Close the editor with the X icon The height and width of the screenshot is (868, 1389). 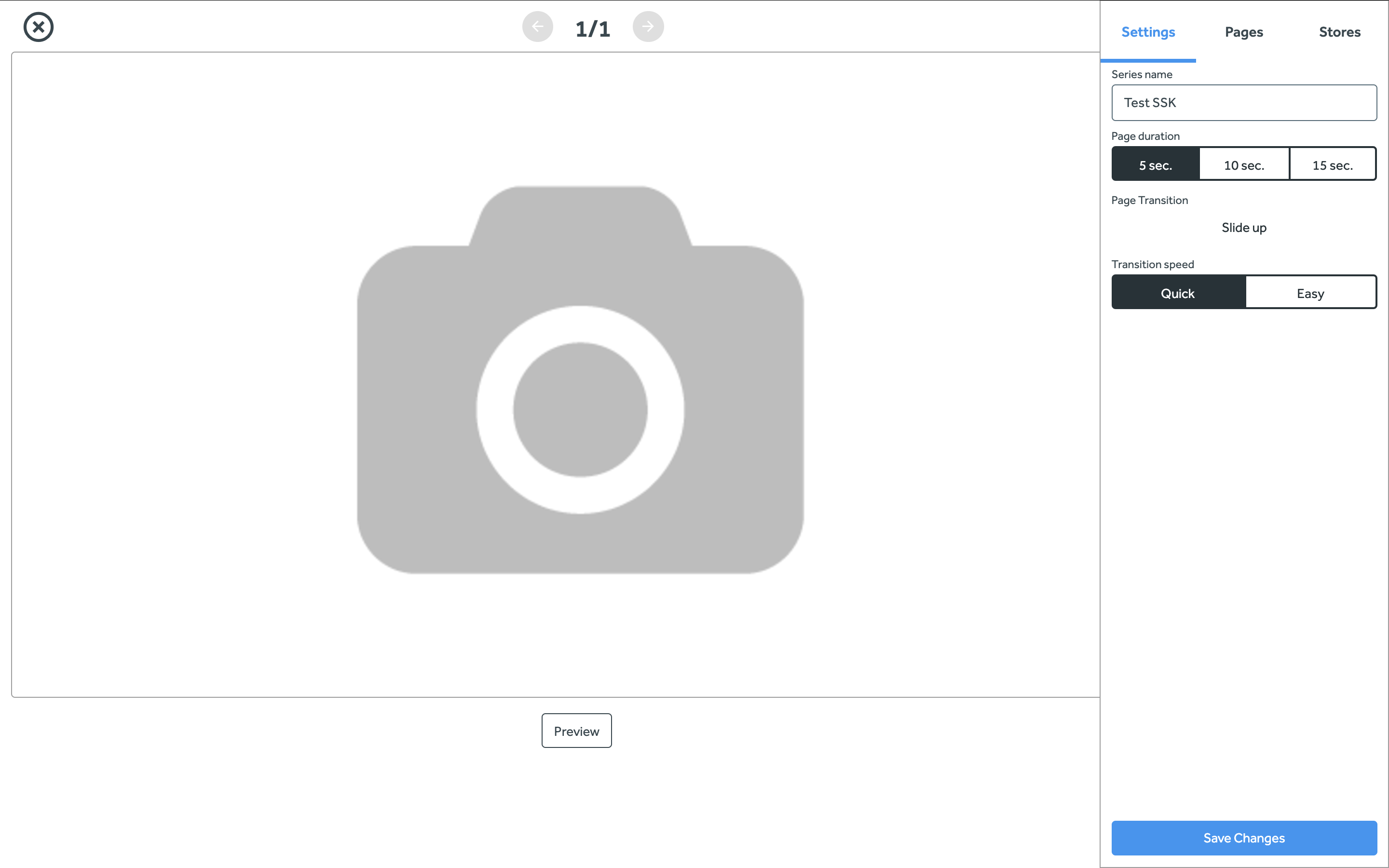39,27
